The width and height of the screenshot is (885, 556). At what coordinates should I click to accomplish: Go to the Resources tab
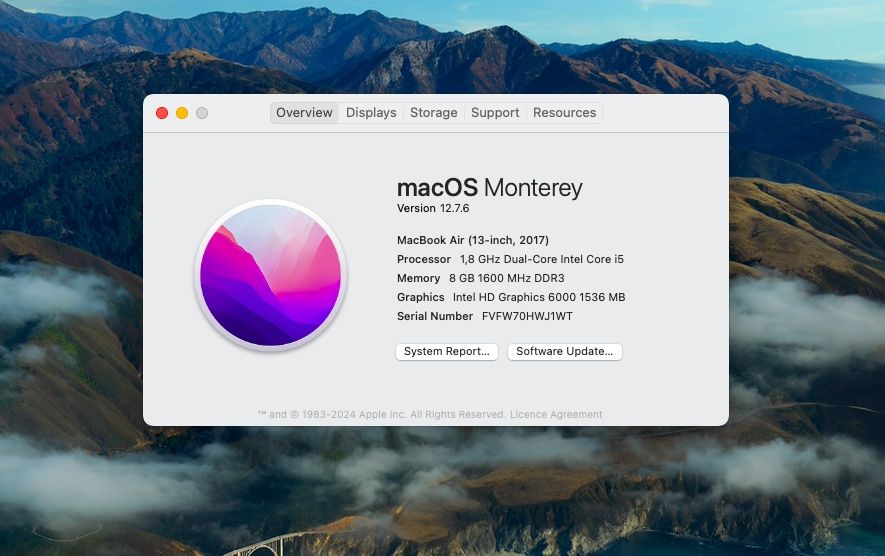click(x=564, y=113)
